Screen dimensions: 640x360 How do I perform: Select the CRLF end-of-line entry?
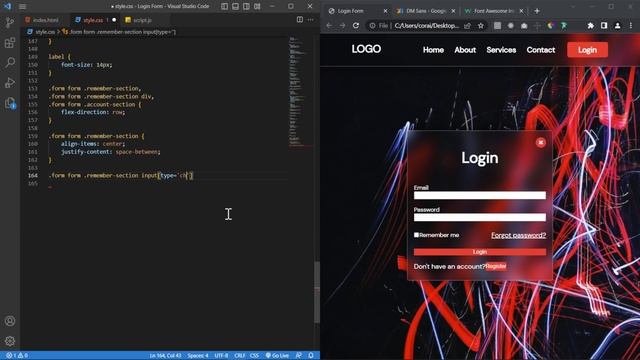tap(240, 356)
